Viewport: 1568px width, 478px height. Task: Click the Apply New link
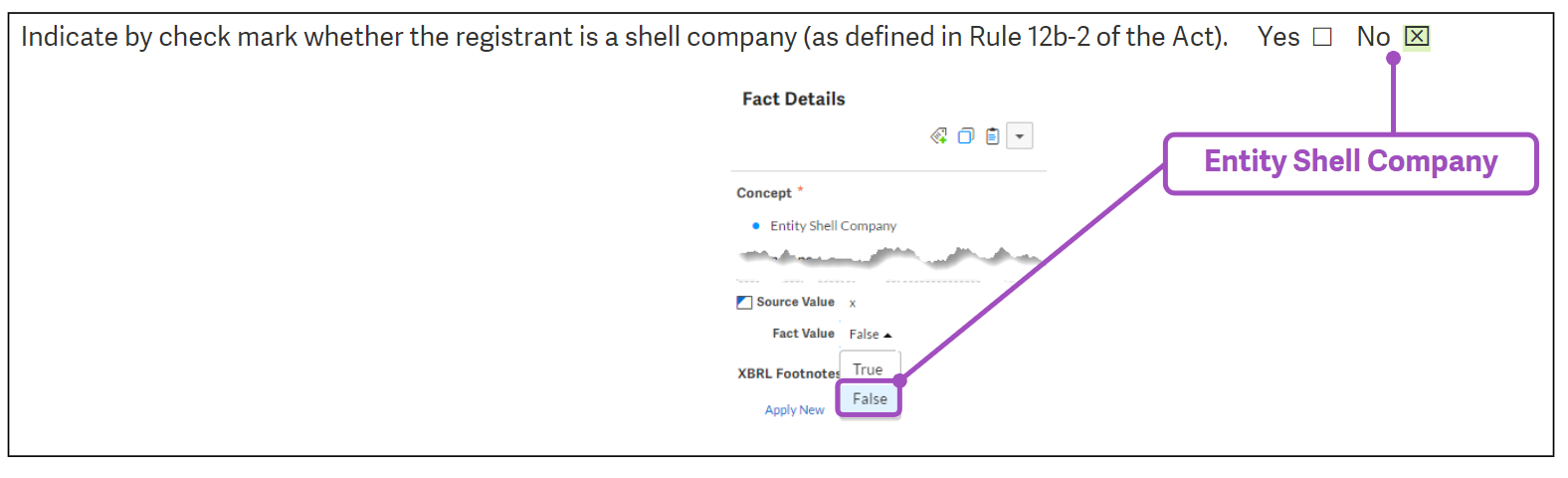pos(794,410)
